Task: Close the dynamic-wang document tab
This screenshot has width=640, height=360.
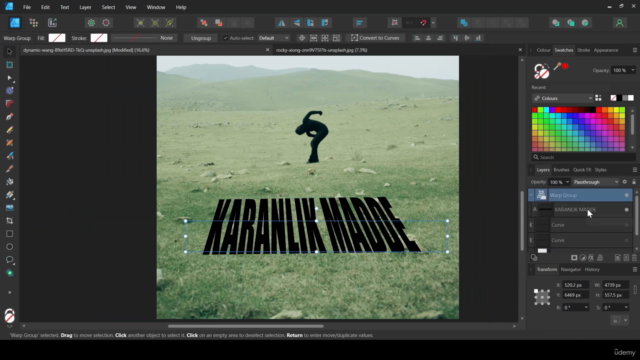Action: (x=267, y=50)
